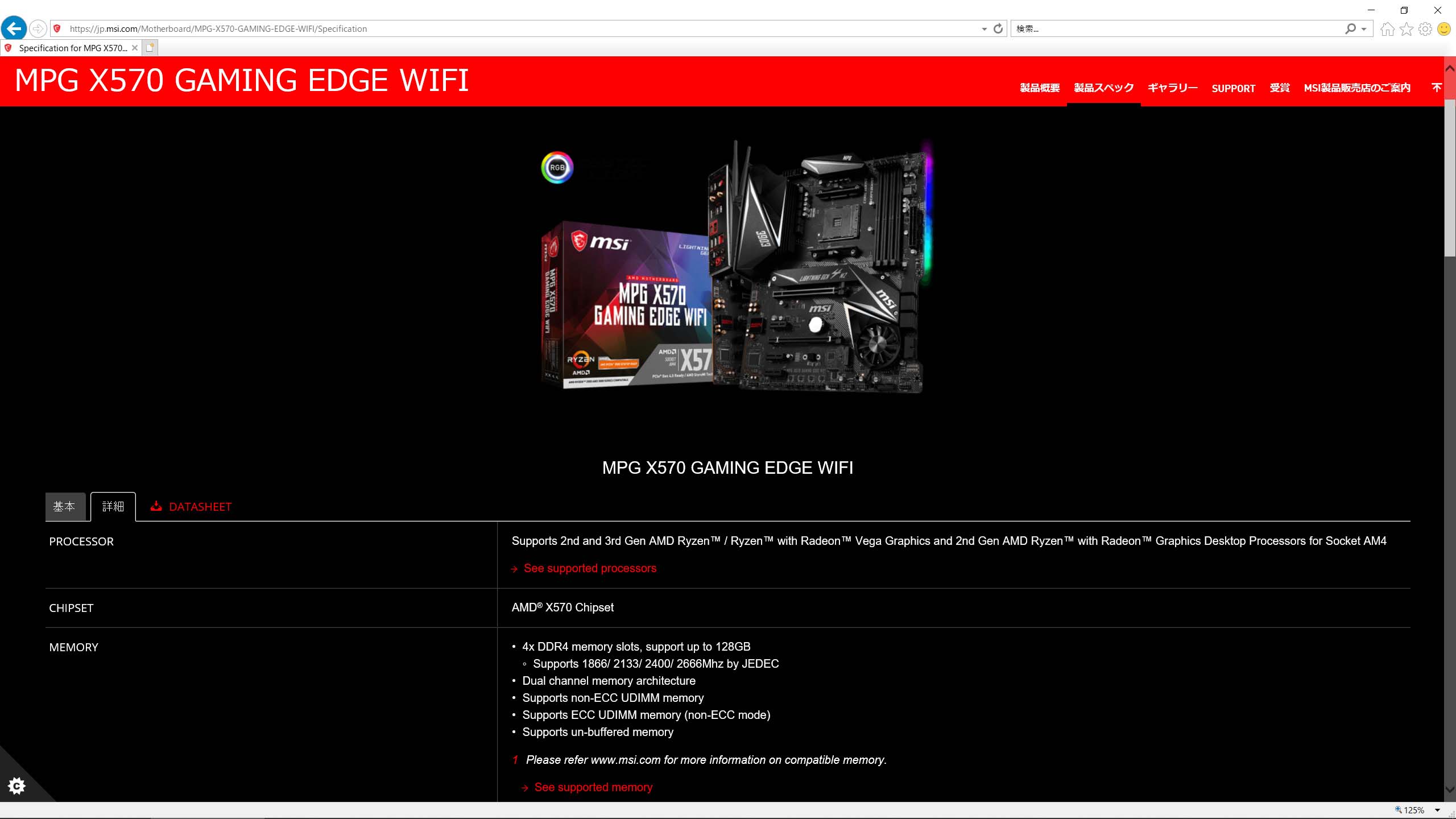This screenshot has width=1456, height=819.
Task: Click the browser back arrow button
Action: pos(14,28)
